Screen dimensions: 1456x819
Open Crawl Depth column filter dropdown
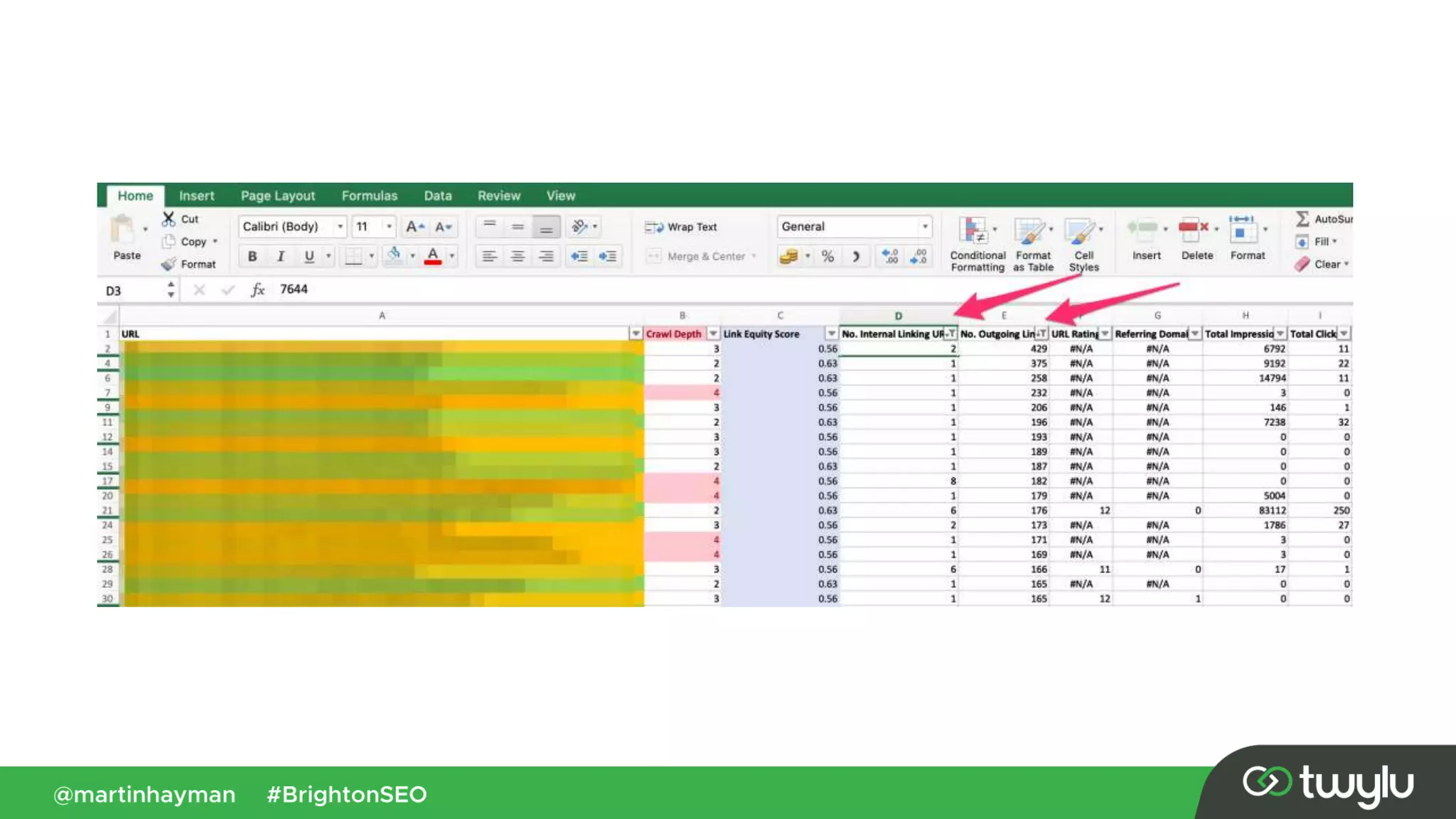(x=712, y=333)
